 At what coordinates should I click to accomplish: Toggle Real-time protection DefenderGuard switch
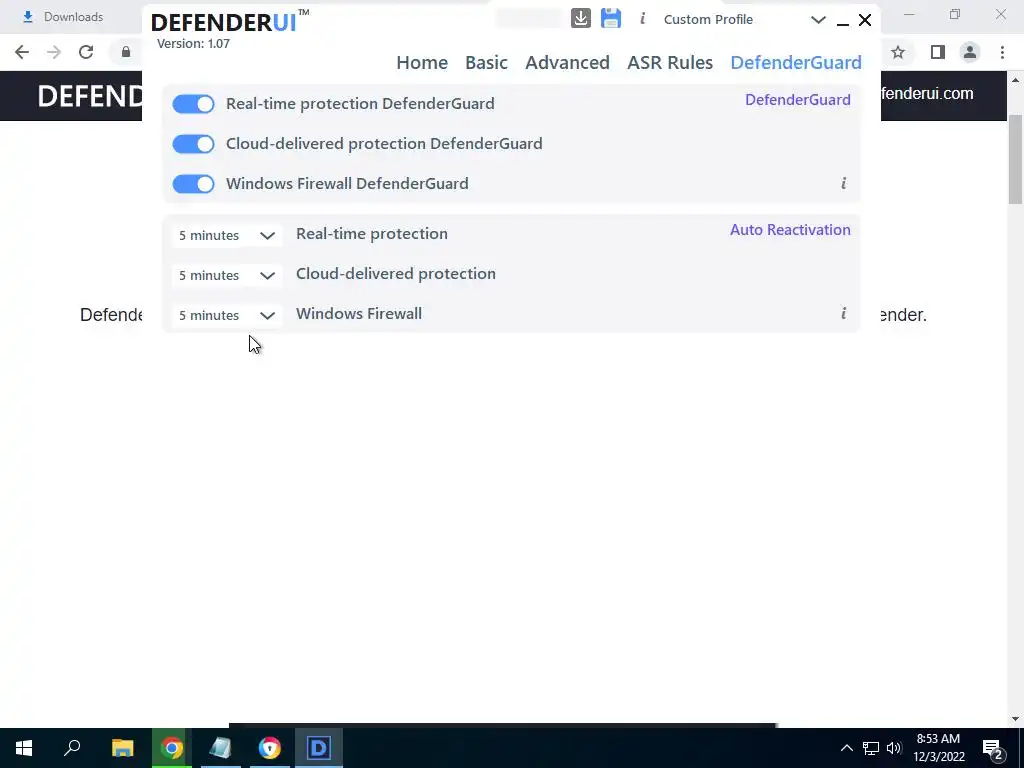coord(193,104)
